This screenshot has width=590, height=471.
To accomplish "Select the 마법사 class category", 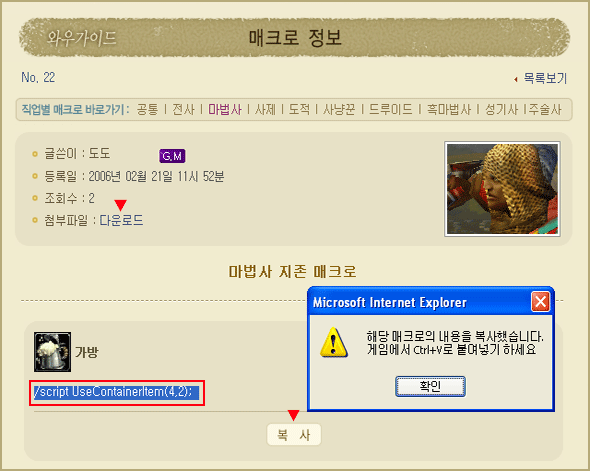I will click(x=225, y=109).
